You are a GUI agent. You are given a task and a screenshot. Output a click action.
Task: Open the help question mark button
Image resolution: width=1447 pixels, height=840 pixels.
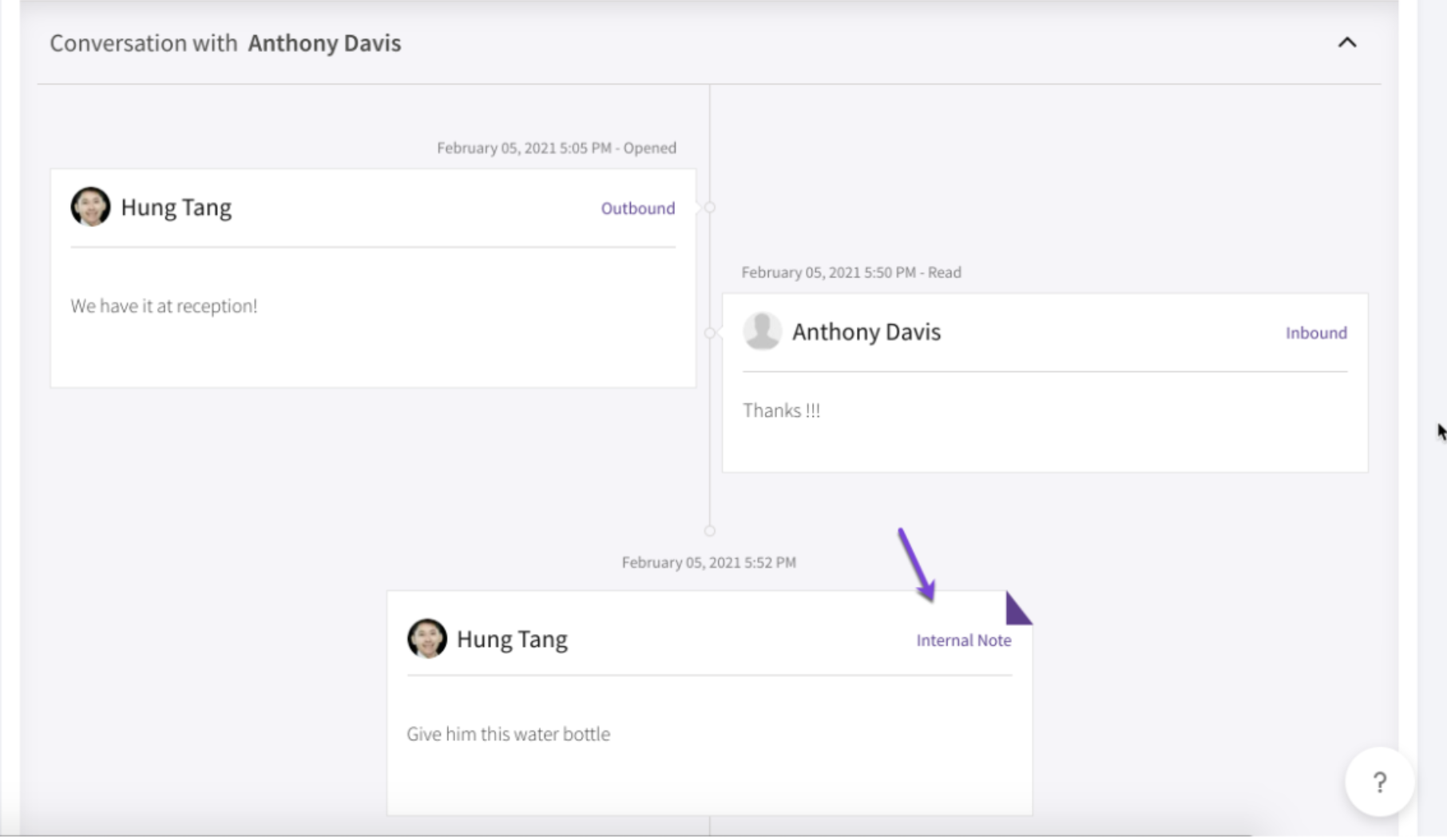pos(1379,782)
